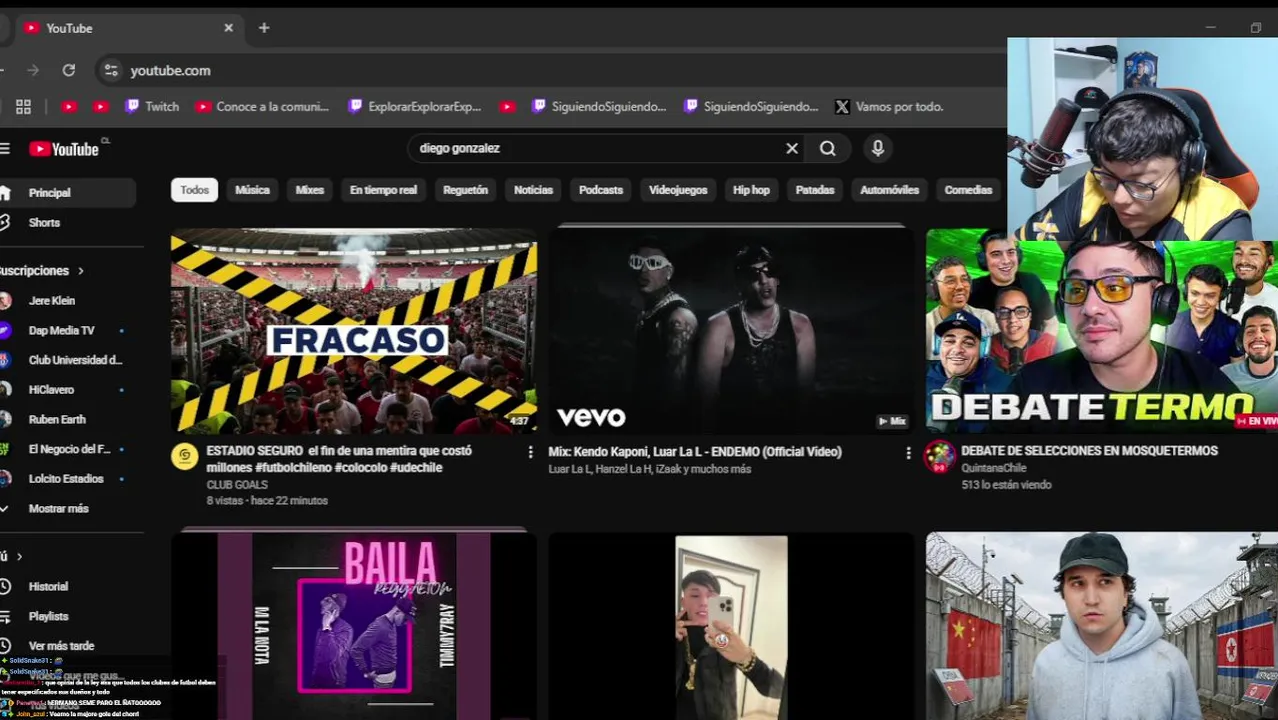Click the Jere Klein subscription avatar
Screen dimensions: 1278x720
coord(5,300)
